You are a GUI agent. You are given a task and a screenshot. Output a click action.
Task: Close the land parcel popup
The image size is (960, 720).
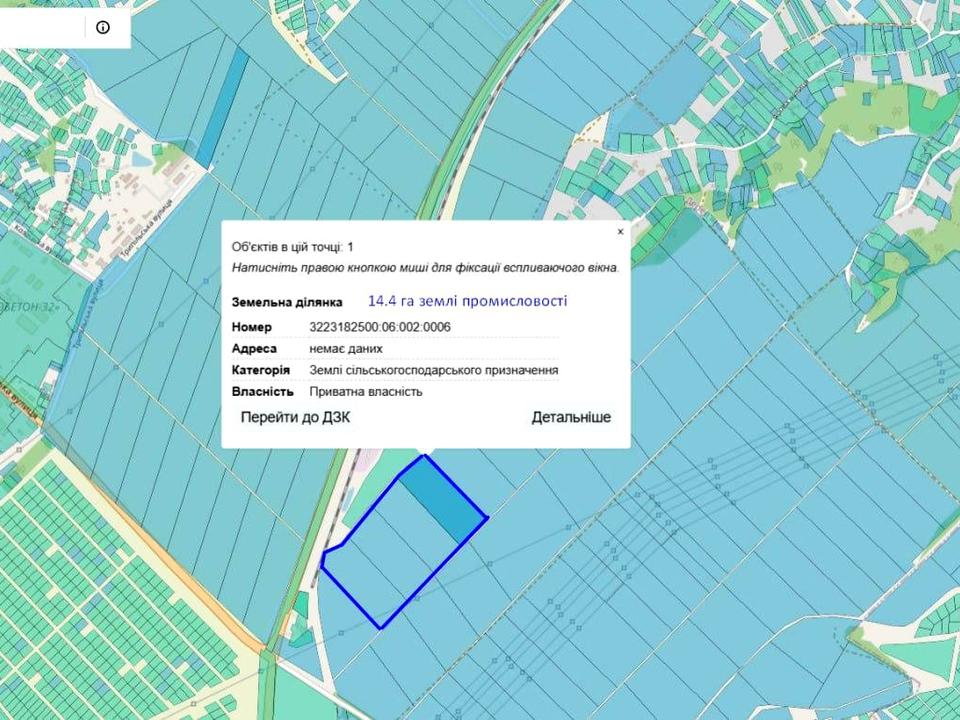point(620,231)
